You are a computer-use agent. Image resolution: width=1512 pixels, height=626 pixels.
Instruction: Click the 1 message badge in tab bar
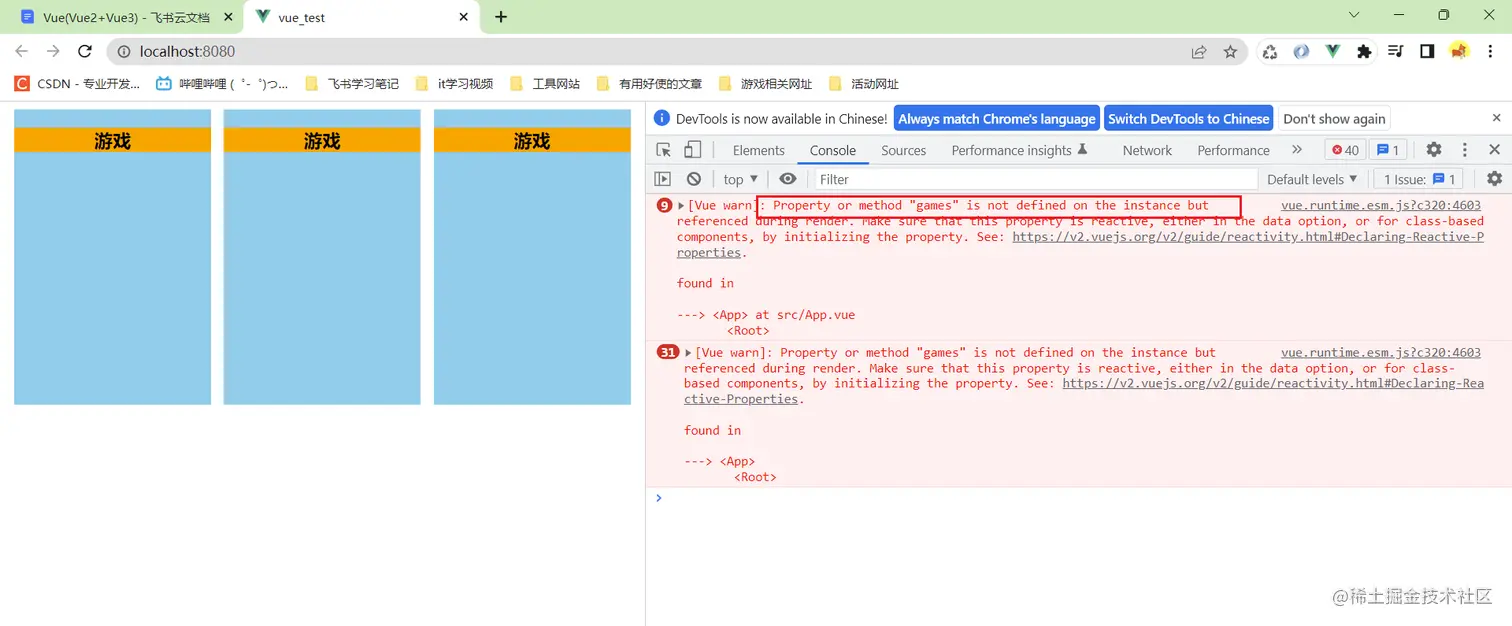click(x=1387, y=150)
